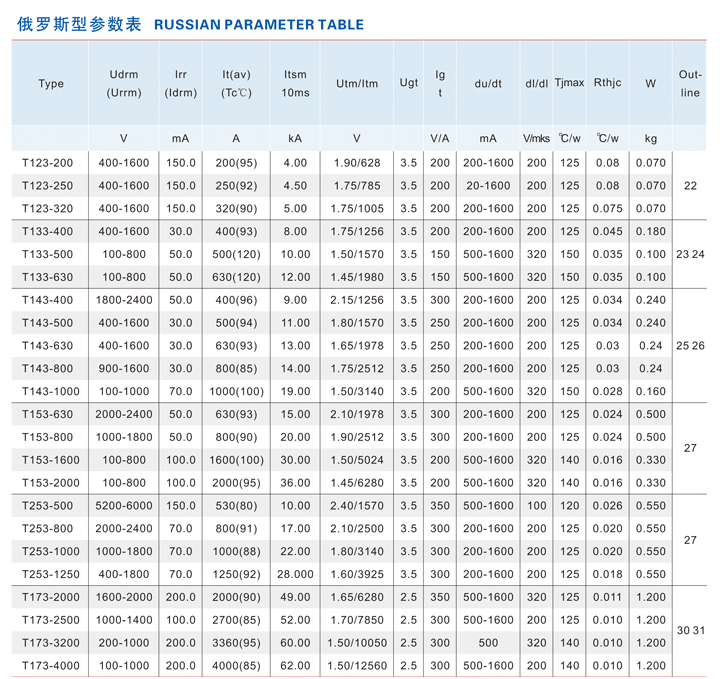Select the du/dt column header
The height and width of the screenshot is (679, 720).
click(488, 84)
